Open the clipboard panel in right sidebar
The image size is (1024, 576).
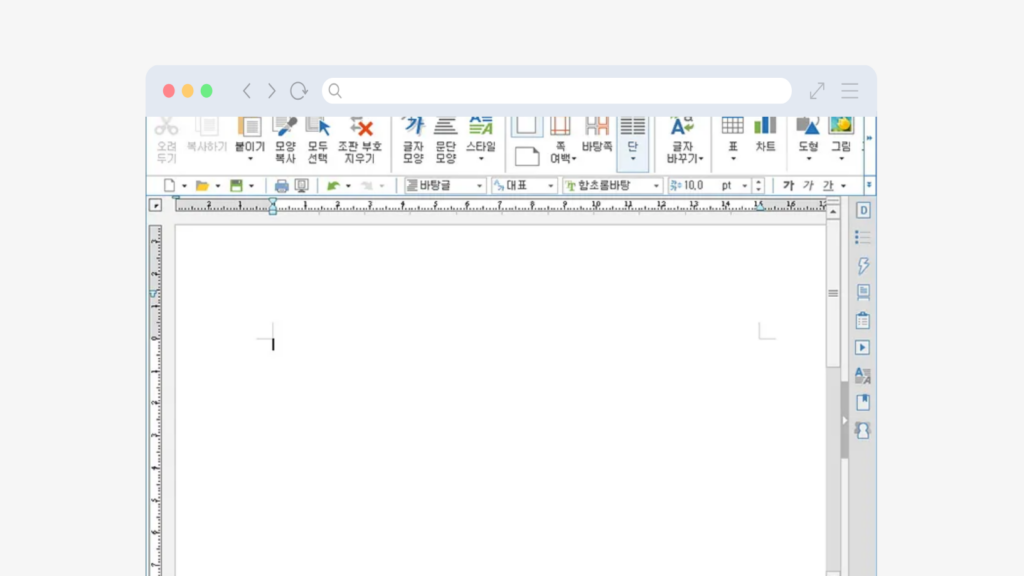(x=863, y=321)
